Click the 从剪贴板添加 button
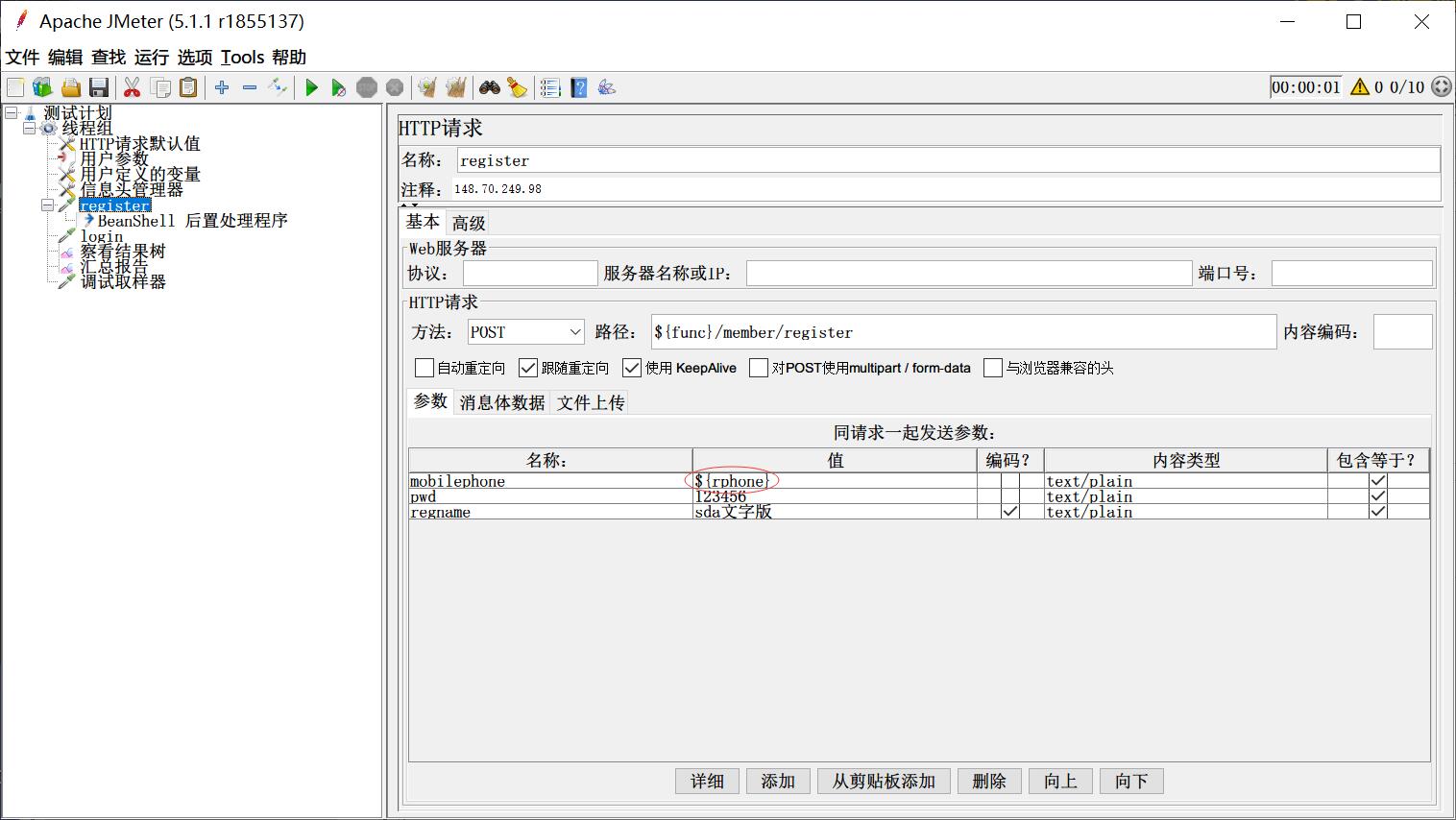Viewport: 1456px width, 820px height. click(884, 782)
